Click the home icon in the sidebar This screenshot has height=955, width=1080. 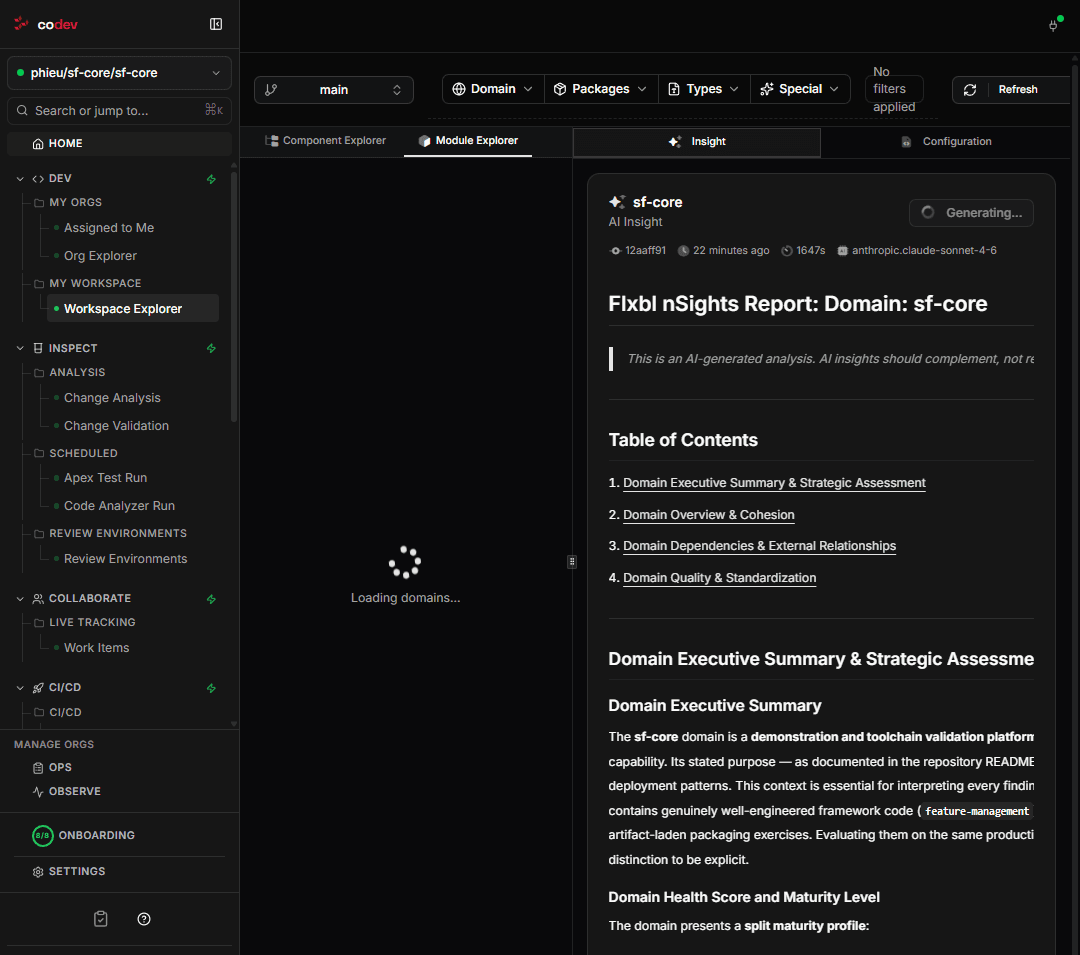click(38, 143)
